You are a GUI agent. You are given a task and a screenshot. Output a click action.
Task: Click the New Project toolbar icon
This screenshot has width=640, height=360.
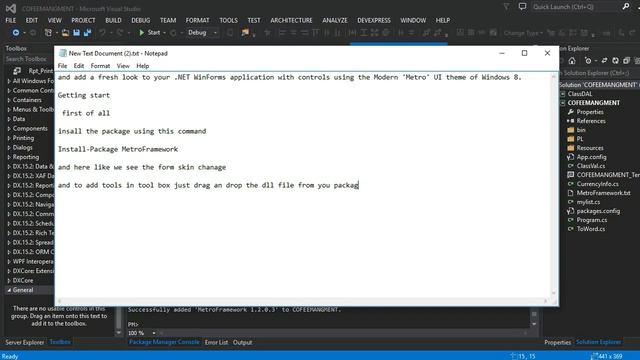coord(48,33)
